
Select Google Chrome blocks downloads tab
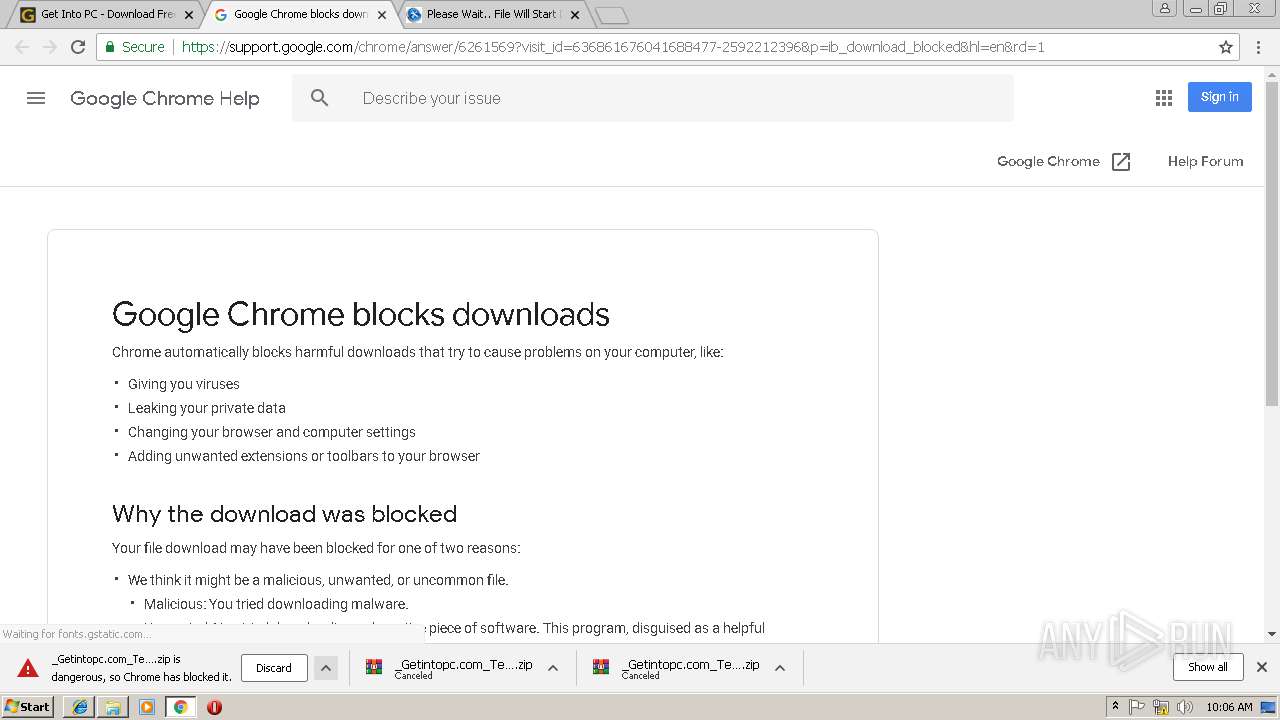pos(298,15)
